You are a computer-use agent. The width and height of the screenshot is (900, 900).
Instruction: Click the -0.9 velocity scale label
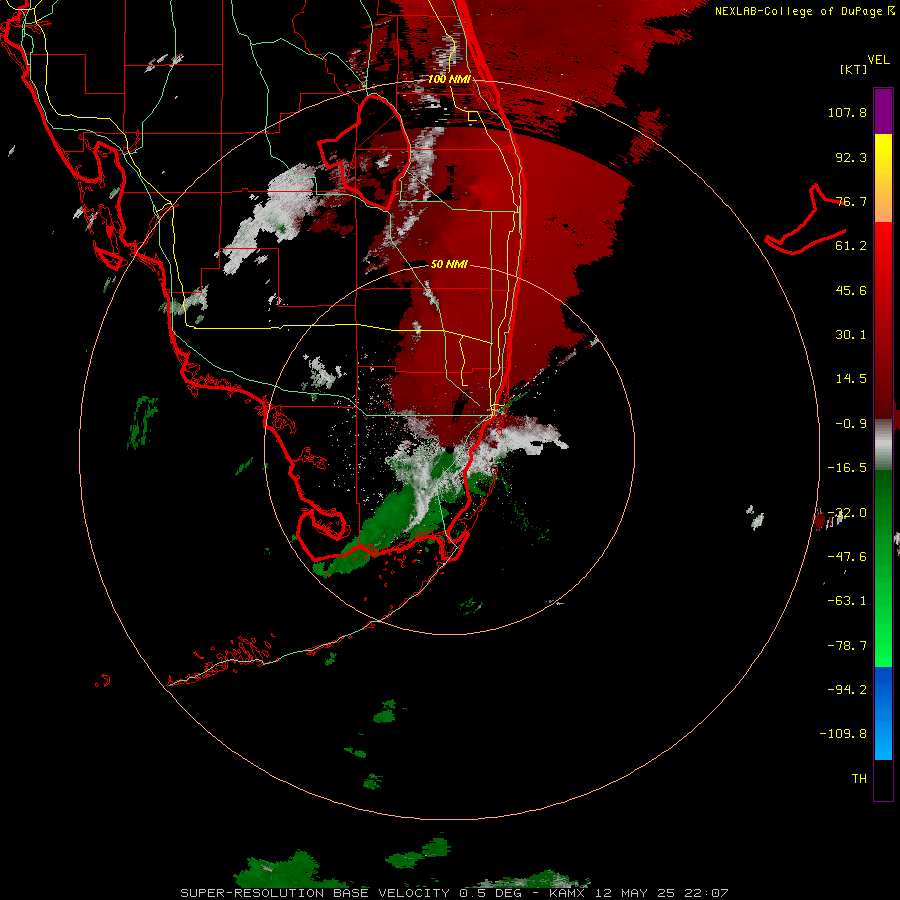coord(851,424)
